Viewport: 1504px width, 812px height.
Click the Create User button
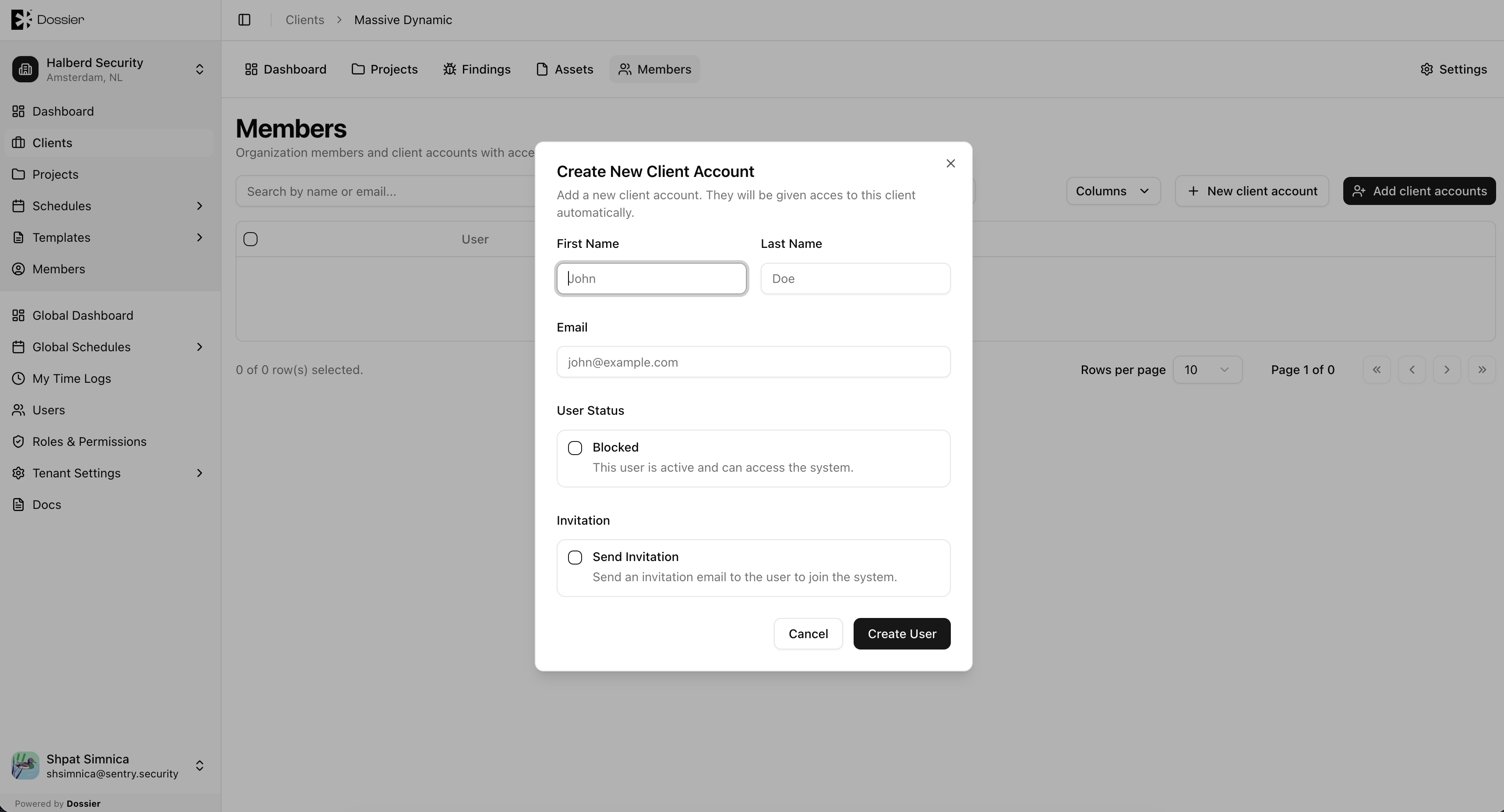click(901, 633)
